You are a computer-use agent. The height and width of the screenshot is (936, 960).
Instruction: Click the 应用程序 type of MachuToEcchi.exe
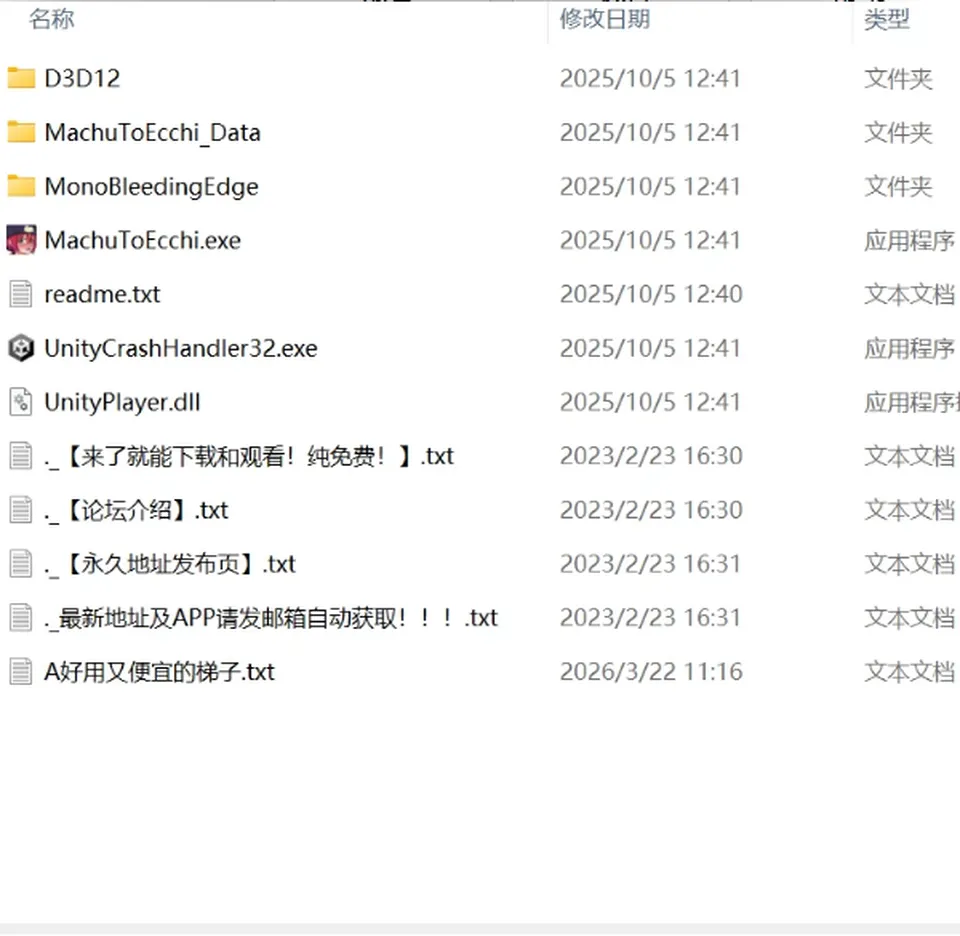[x=909, y=241]
